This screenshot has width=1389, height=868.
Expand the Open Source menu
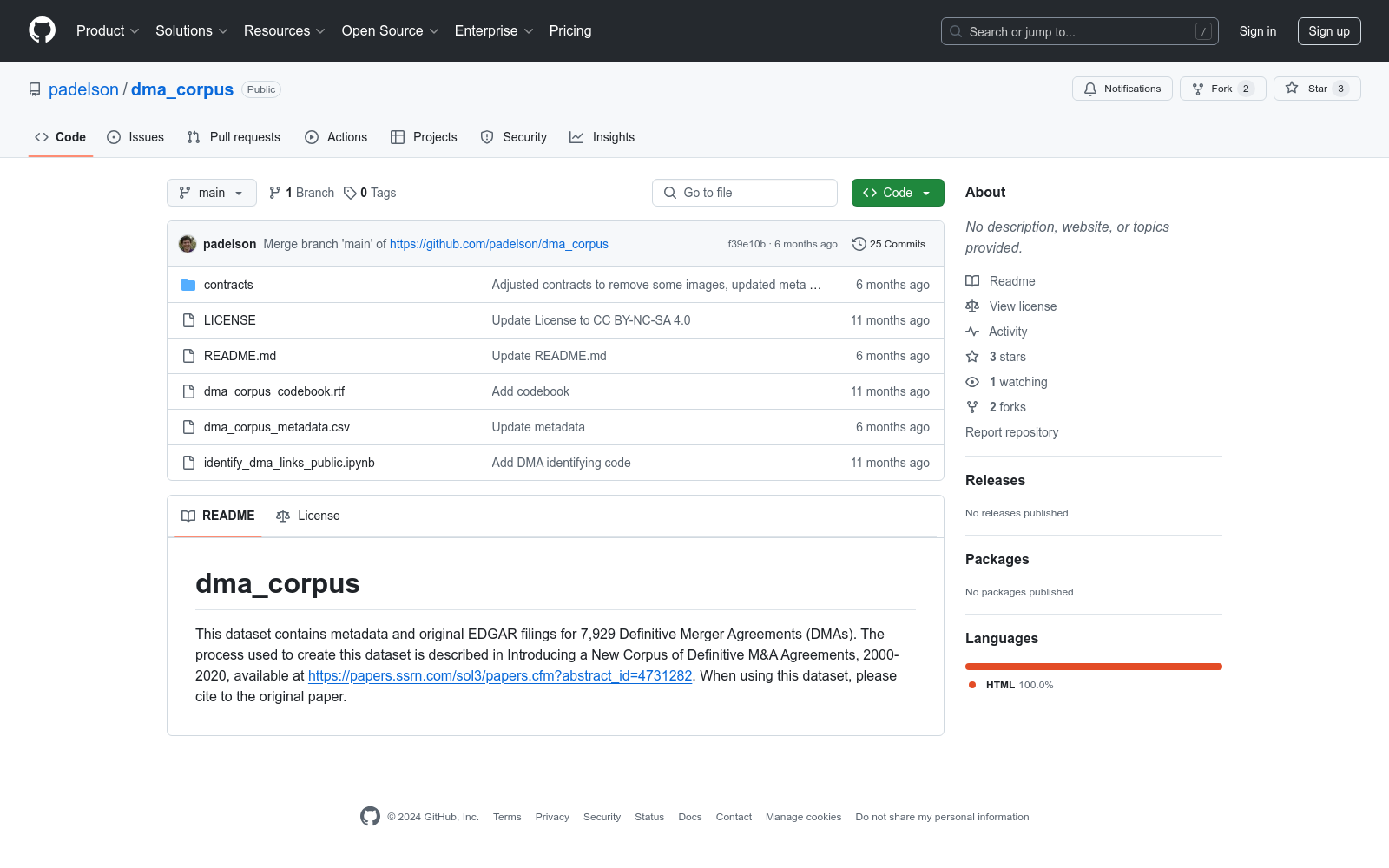(x=391, y=30)
